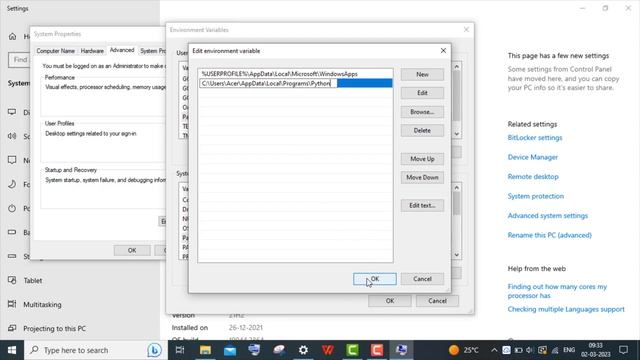Select the Battery icon in Settings sidebar
Viewport: 640px width, 360px height.
(12, 232)
